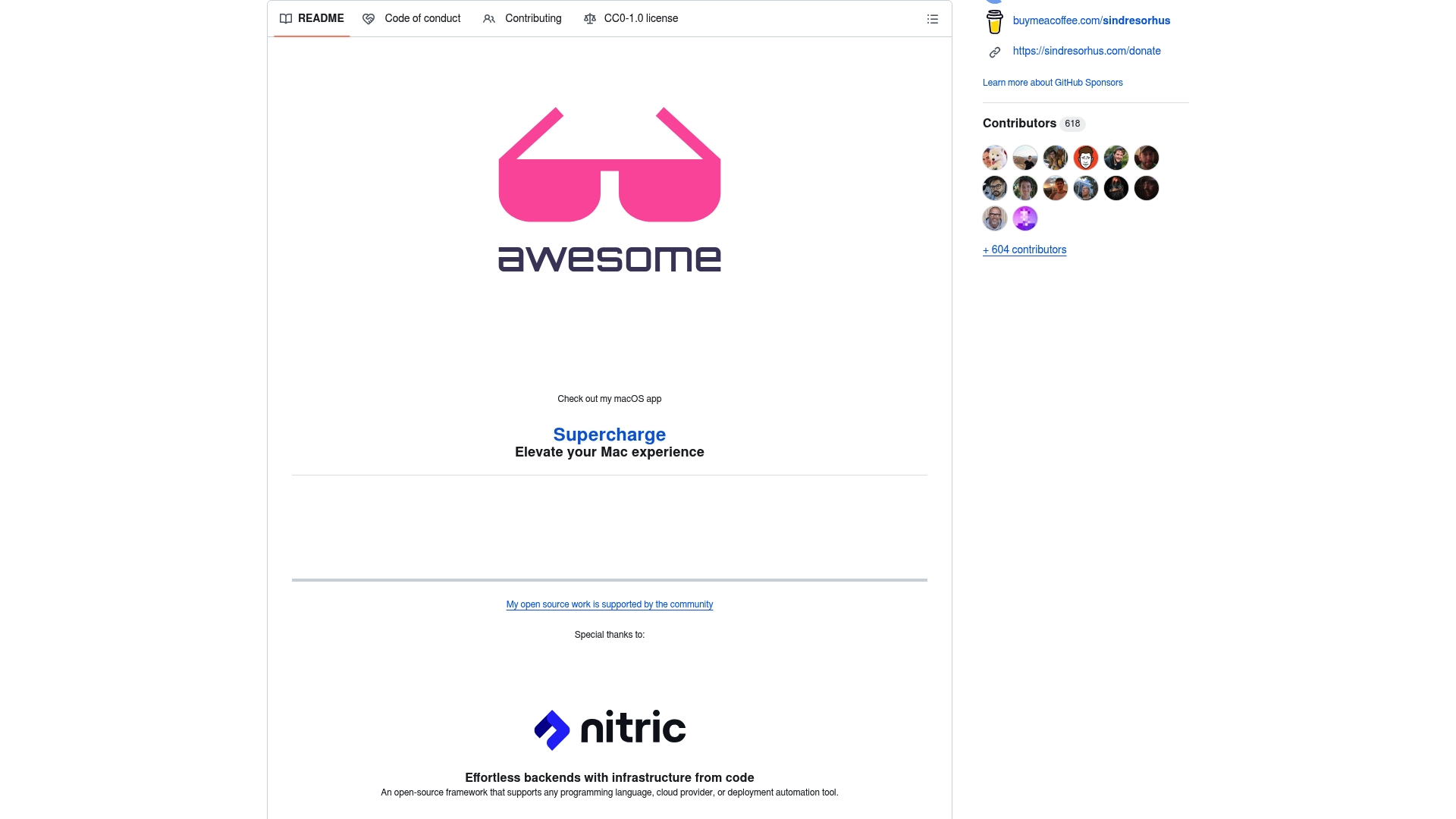Open the cartoon-face contributor avatar on red background
The width and height of the screenshot is (1456, 819).
1085,158
